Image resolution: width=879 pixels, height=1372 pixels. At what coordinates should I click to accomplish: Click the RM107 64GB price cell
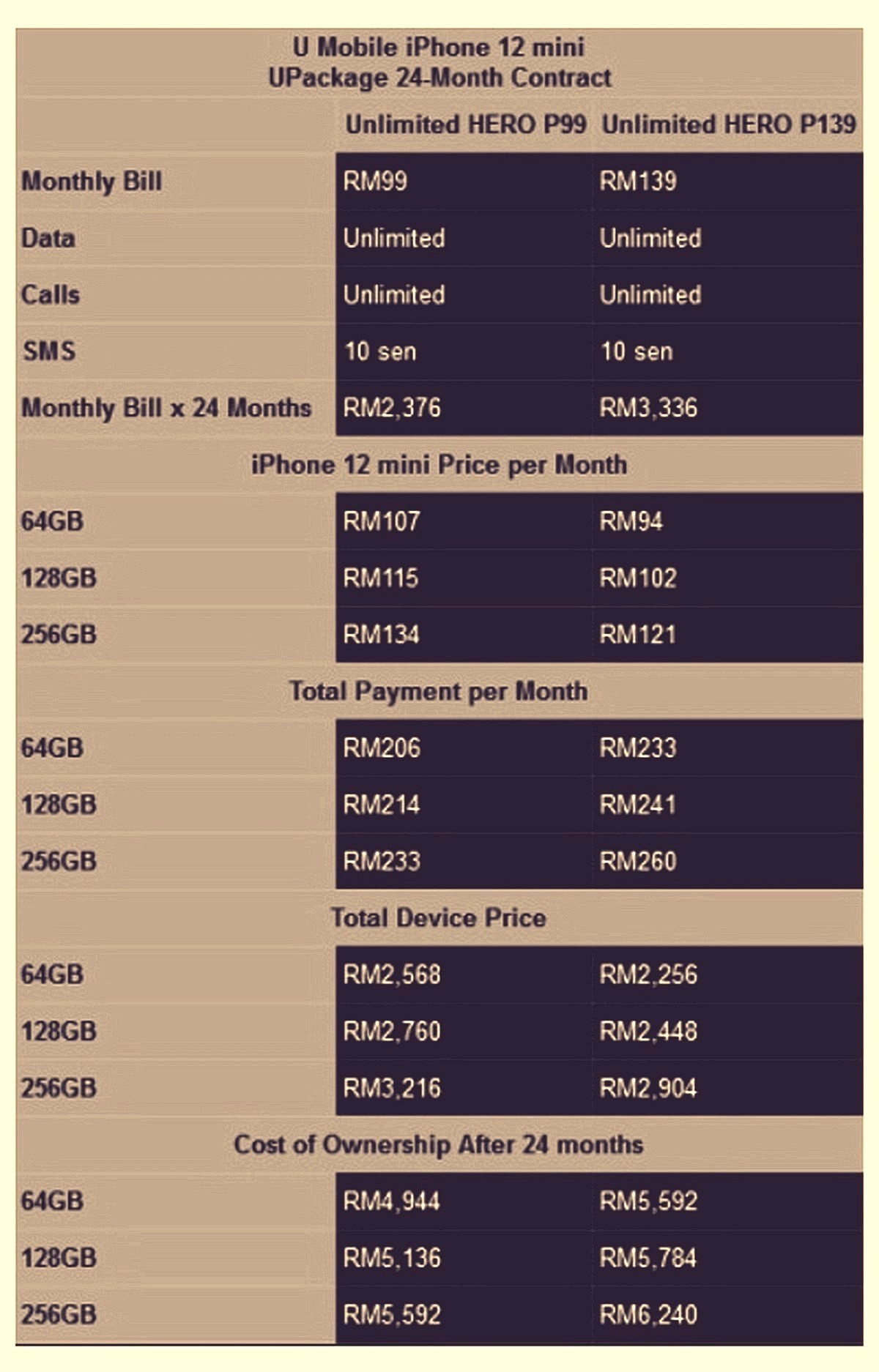click(464, 521)
